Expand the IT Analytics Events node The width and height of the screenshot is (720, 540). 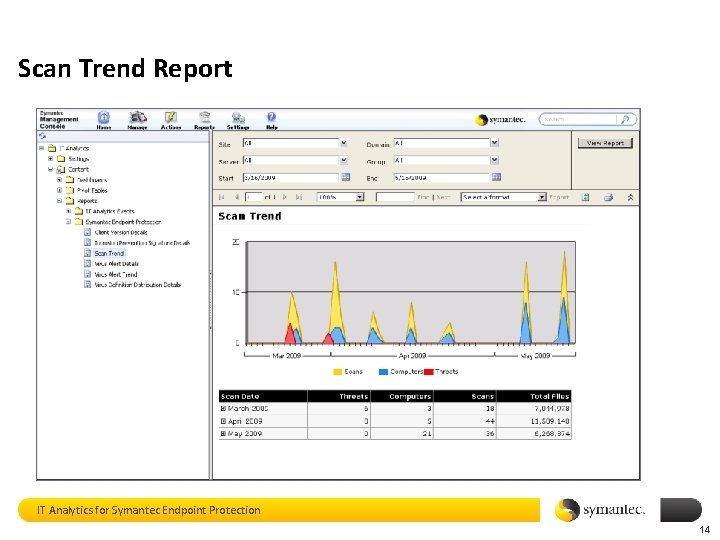coord(68,211)
